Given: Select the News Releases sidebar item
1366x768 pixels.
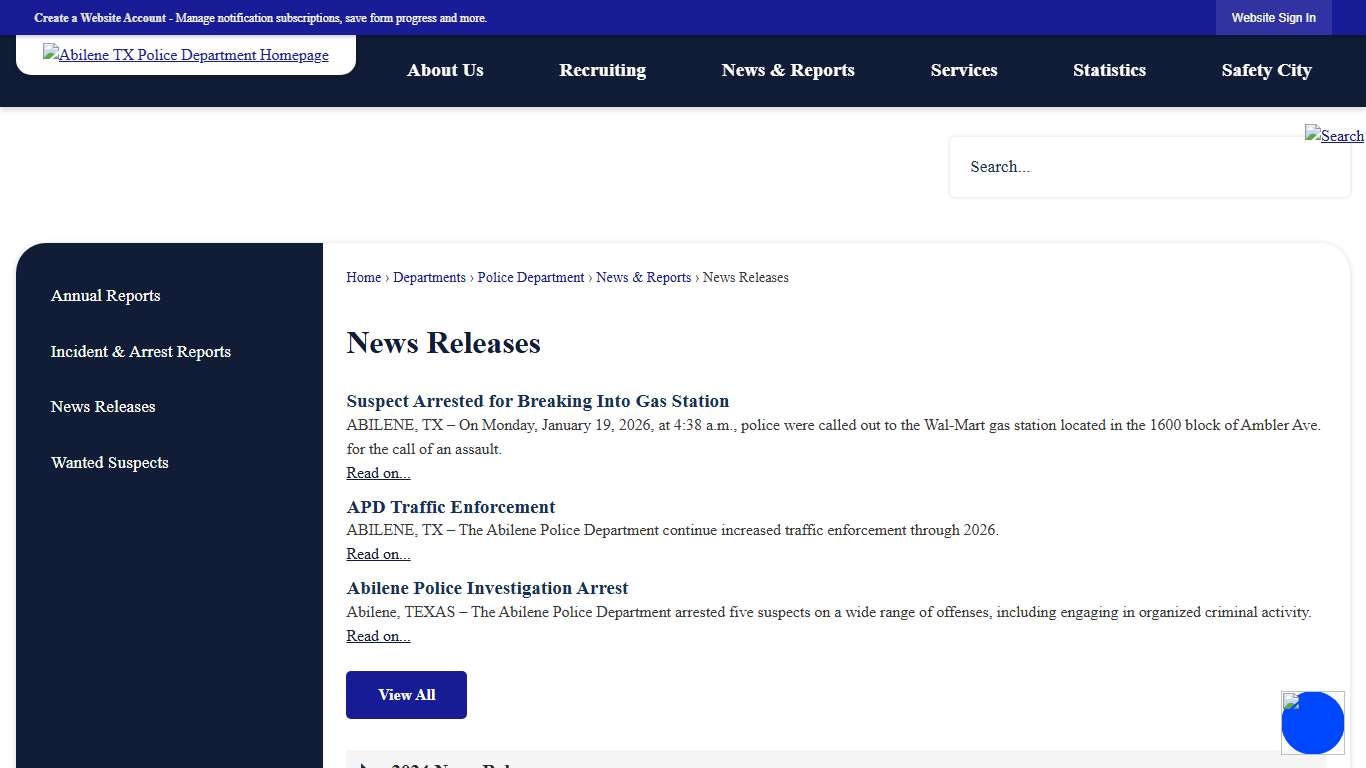Looking at the screenshot, I should click(x=103, y=406).
